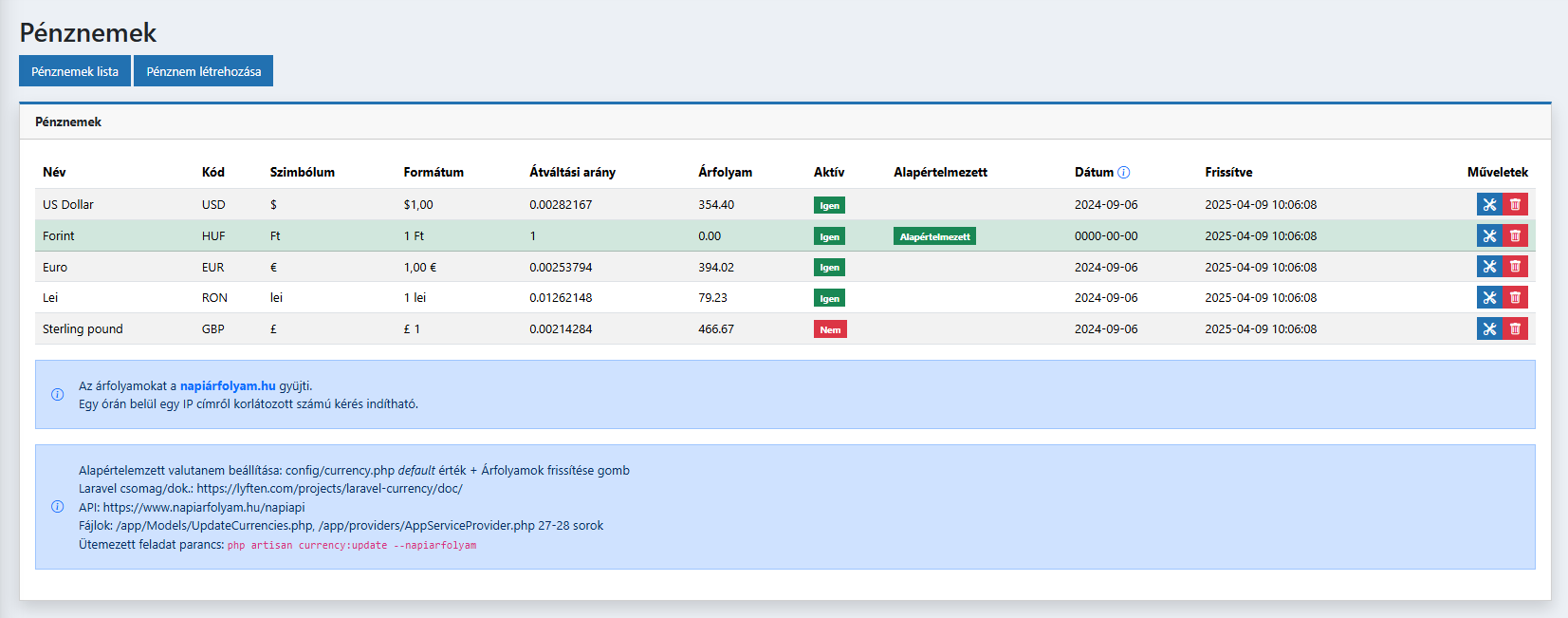This screenshot has height=618, width=1568.
Task: Click the info icon beside Dátum header
Action: [x=1124, y=173]
